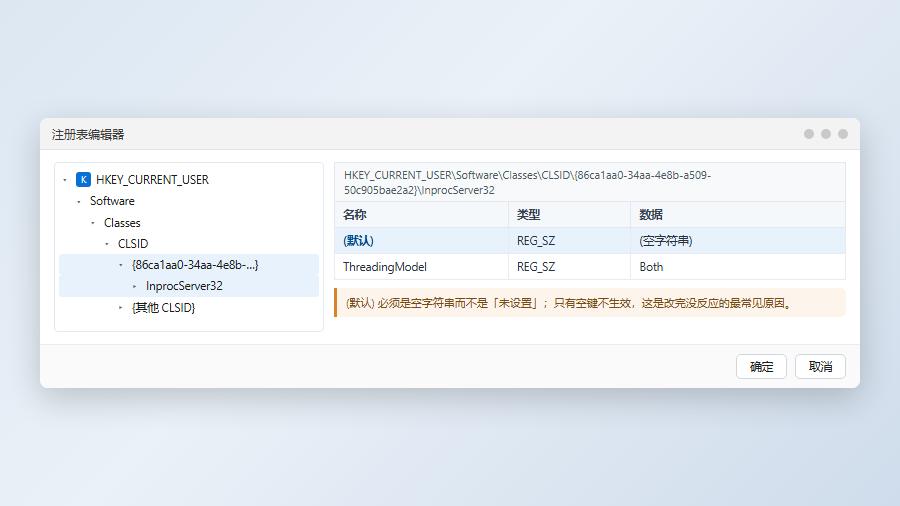The image size is (900, 506).
Task: Click the rightmost gray window control dot
Action: click(843, 134)
